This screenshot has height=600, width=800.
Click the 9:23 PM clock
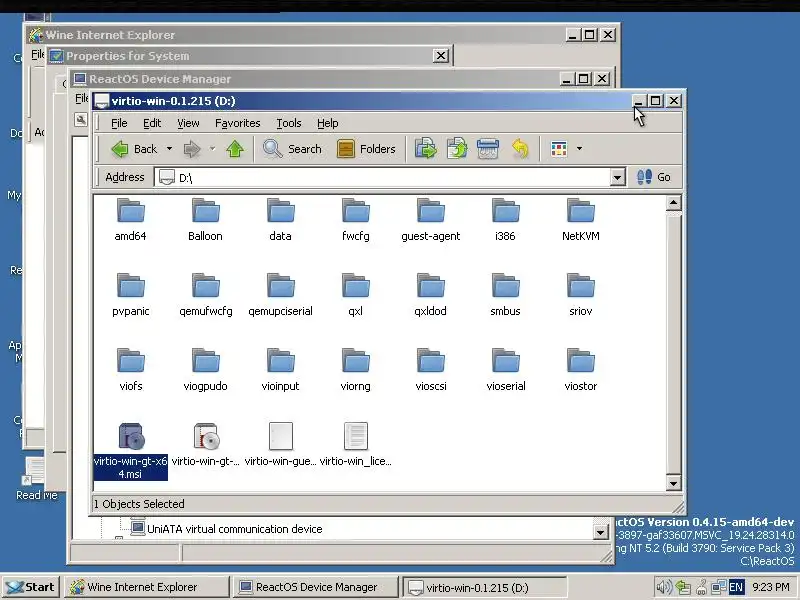tap(771, 587)
